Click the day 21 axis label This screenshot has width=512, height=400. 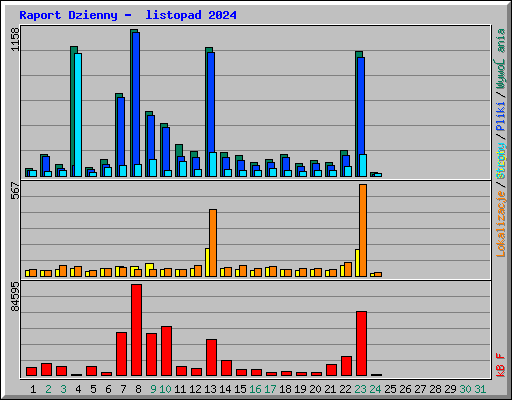tap(330, 389)
